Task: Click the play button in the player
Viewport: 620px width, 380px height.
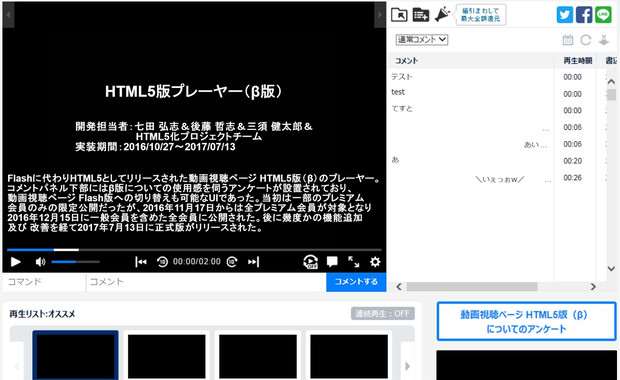Action: click(15, 262)
